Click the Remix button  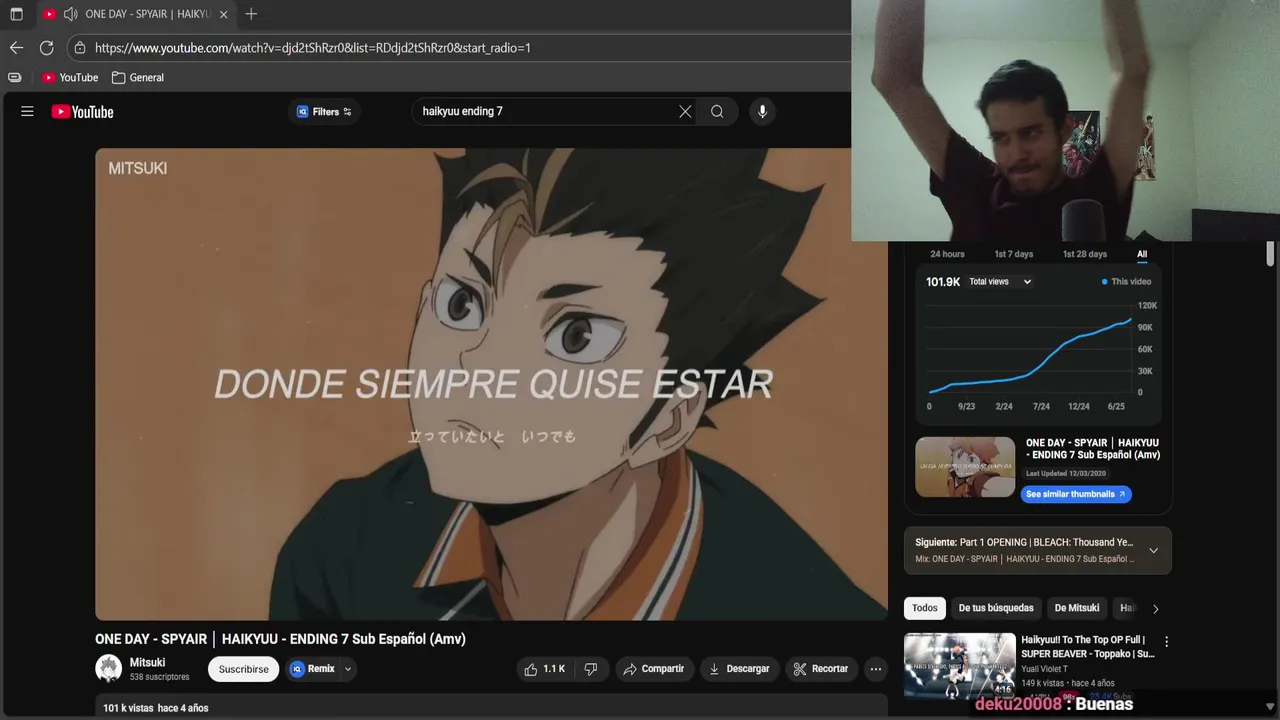pos(313,669)
